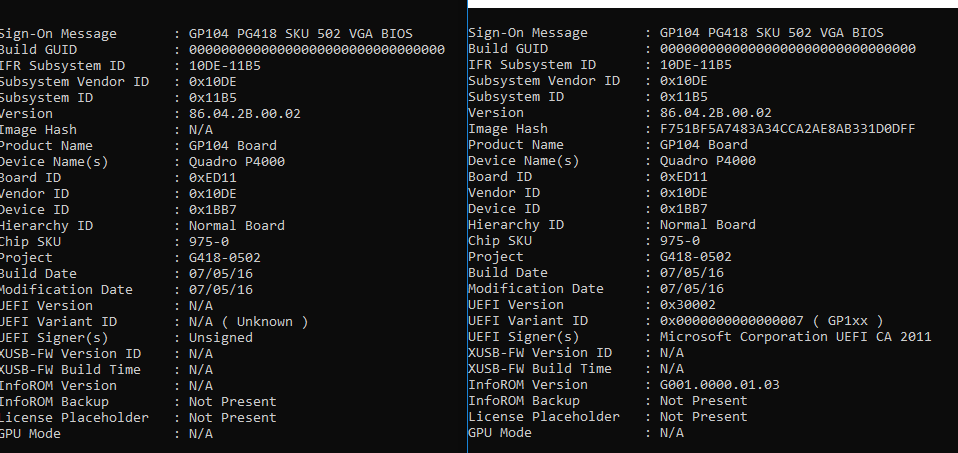Click Chip SKU 975-0 in the right window
Screen dimensions: 958x453
tap(679, 241)
